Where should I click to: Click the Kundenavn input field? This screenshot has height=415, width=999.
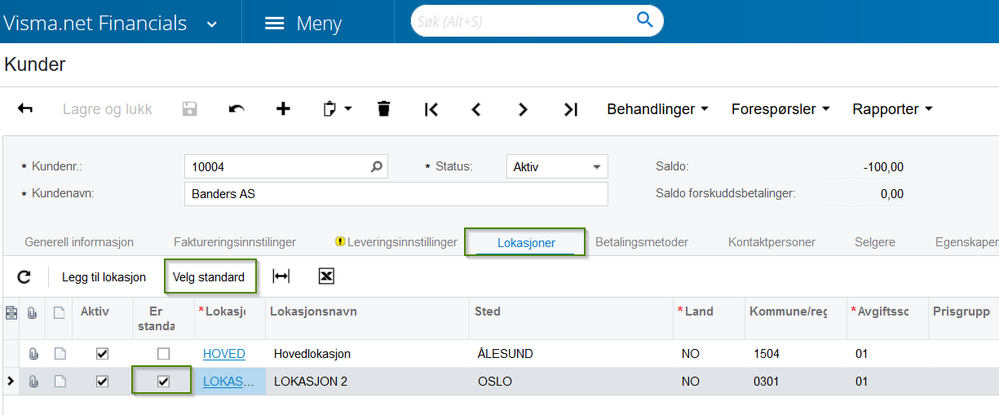coord(396,193)
